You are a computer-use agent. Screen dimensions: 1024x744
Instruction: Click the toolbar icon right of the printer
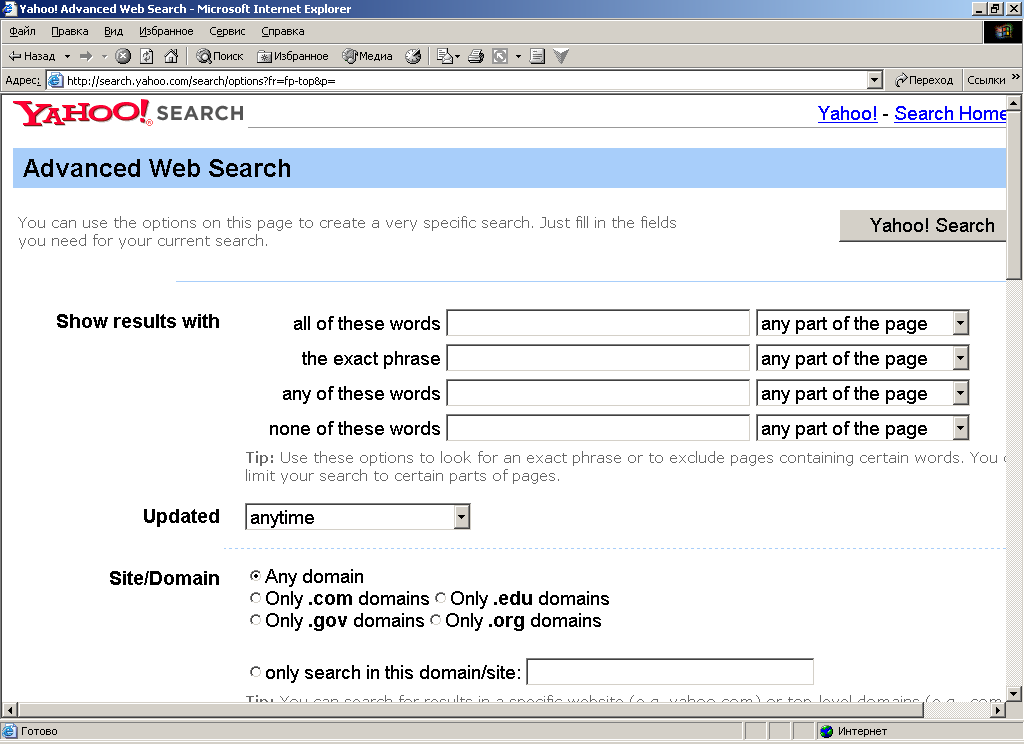coord(500,56)
